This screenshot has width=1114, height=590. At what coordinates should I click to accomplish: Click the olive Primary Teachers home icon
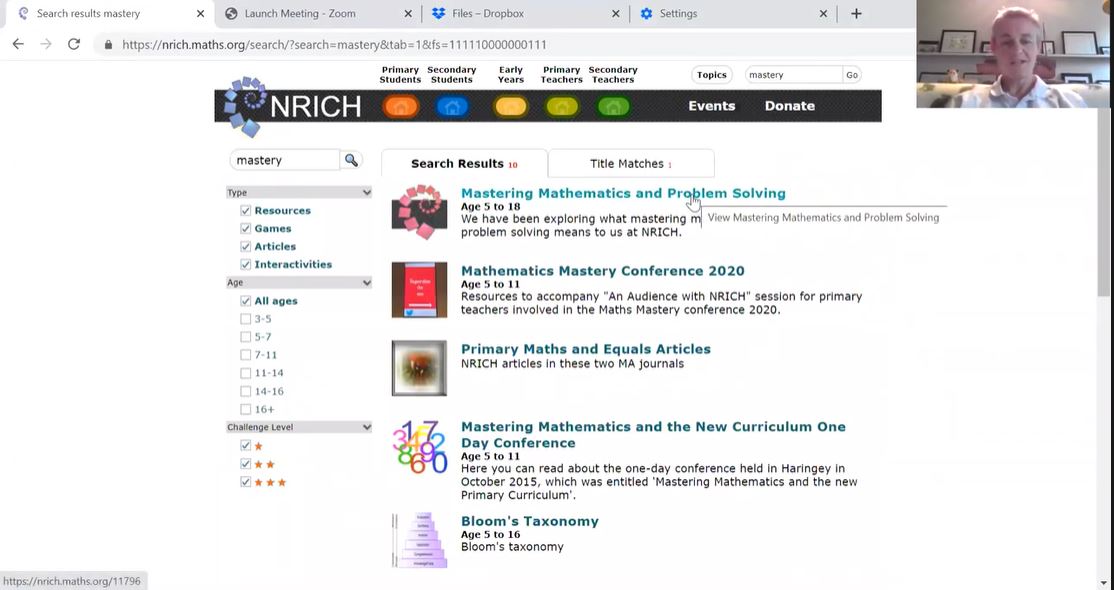562,106
